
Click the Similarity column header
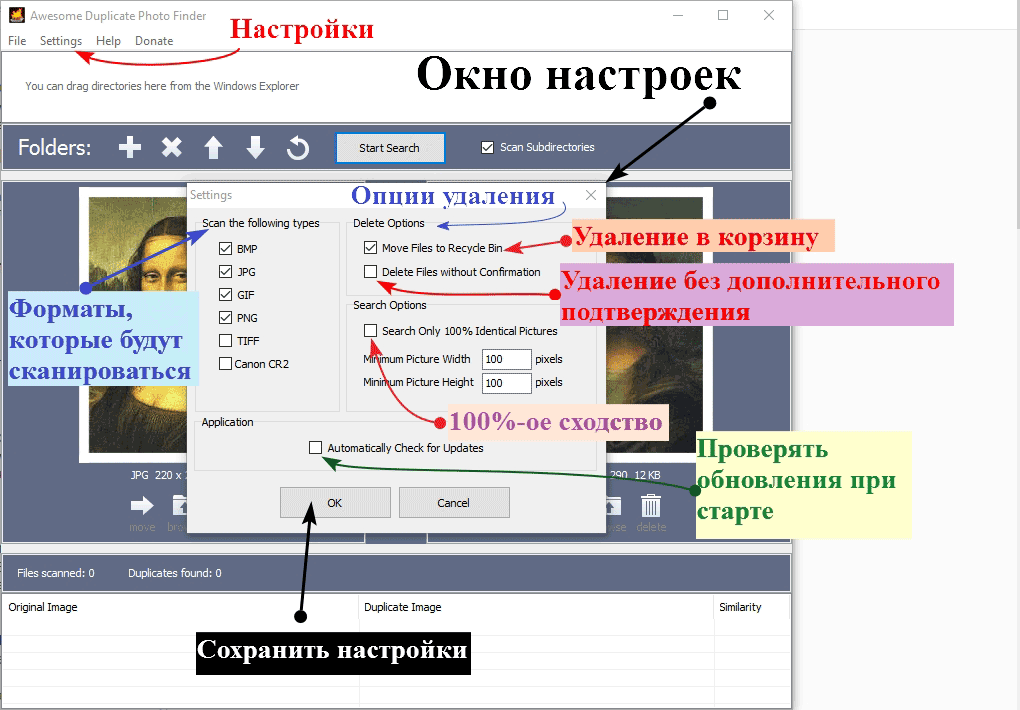[740, 607]
